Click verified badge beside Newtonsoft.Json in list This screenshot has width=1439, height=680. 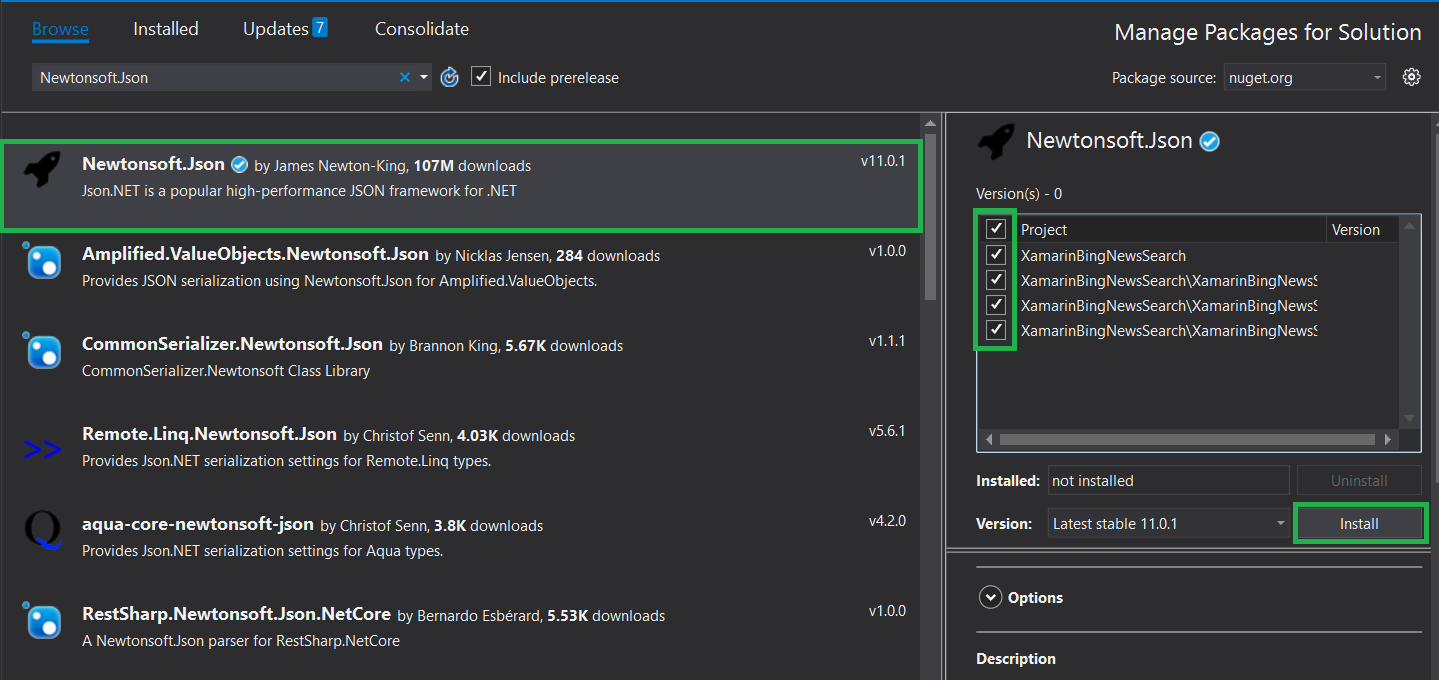240,165
